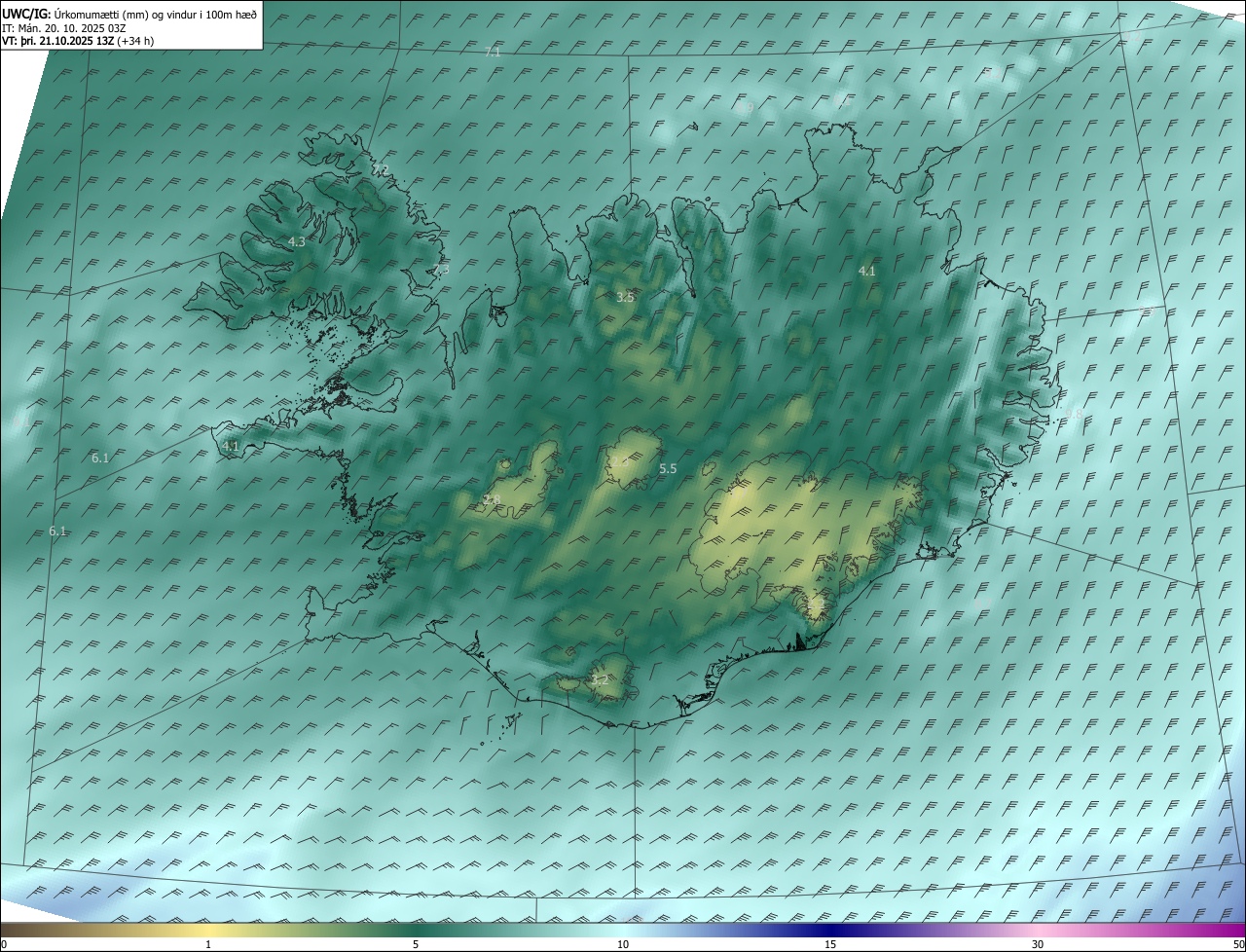Click the 4.3 value label
The image size is (1246, 952).
tap(296, 241)
